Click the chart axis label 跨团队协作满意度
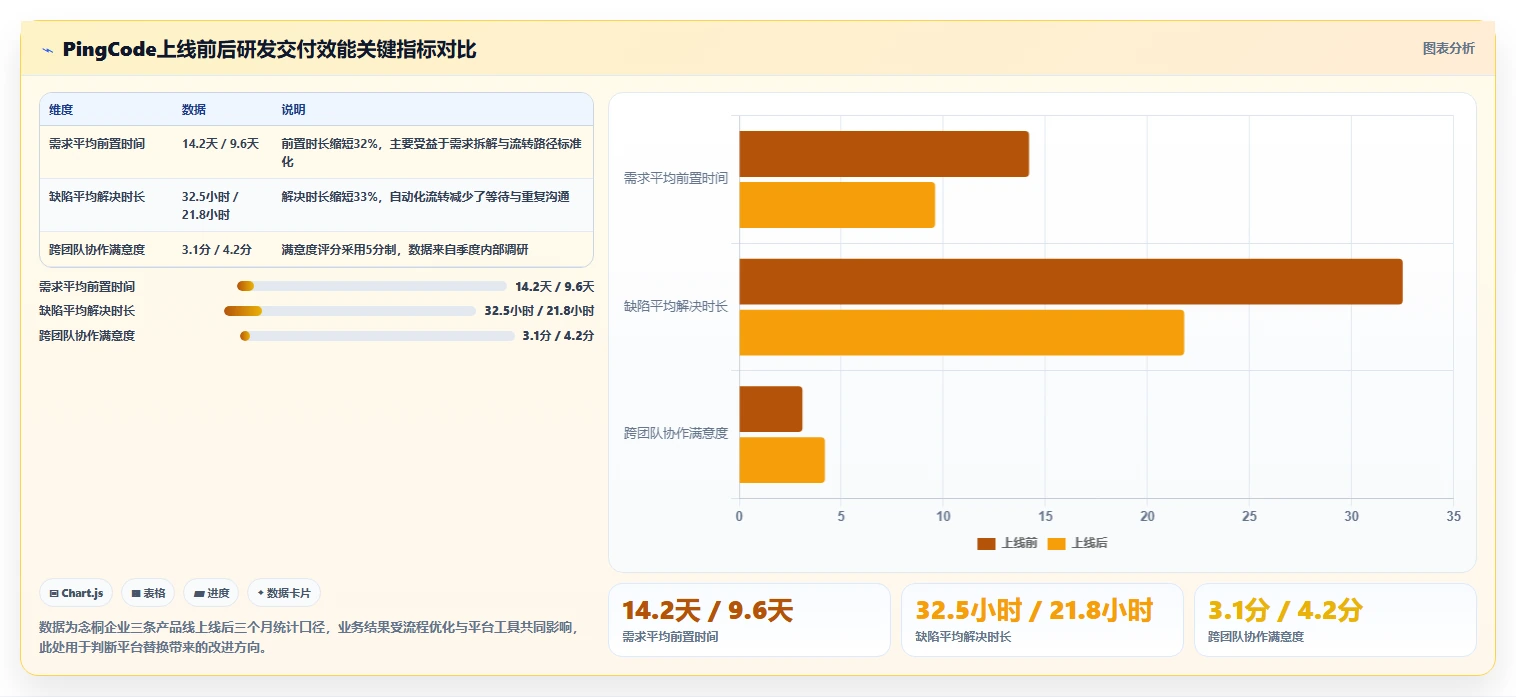The width and height of the screenshot is (1516, 697). pyautogui.click(x=676, y=433)
